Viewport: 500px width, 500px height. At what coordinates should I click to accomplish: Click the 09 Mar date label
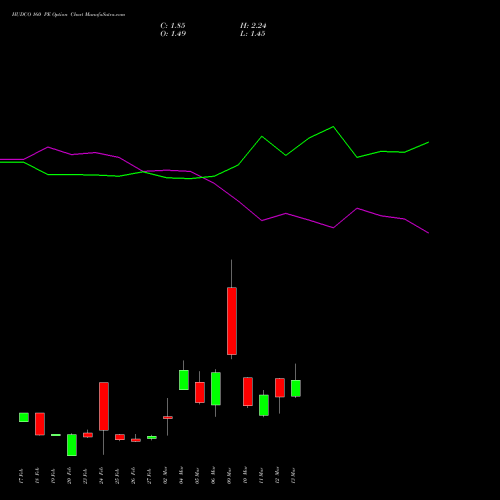(229, 476)
